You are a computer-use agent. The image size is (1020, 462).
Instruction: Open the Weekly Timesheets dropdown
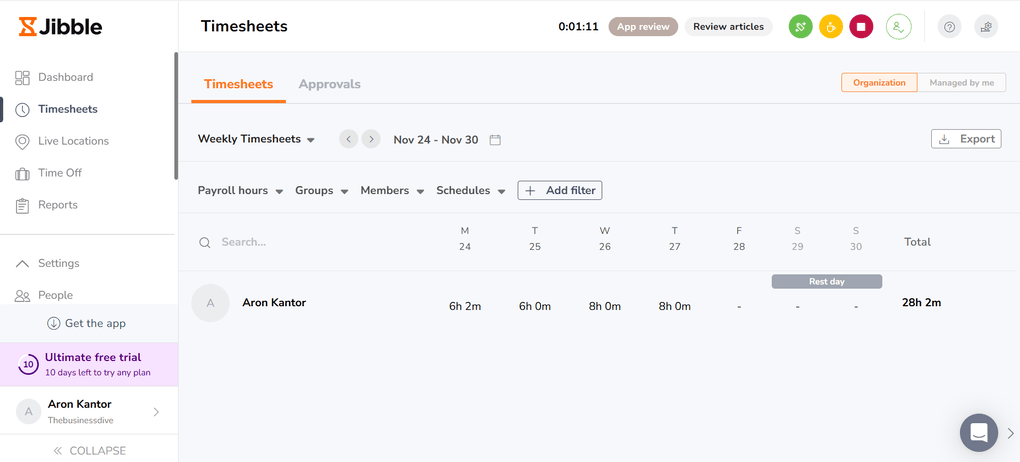[256, 139]
